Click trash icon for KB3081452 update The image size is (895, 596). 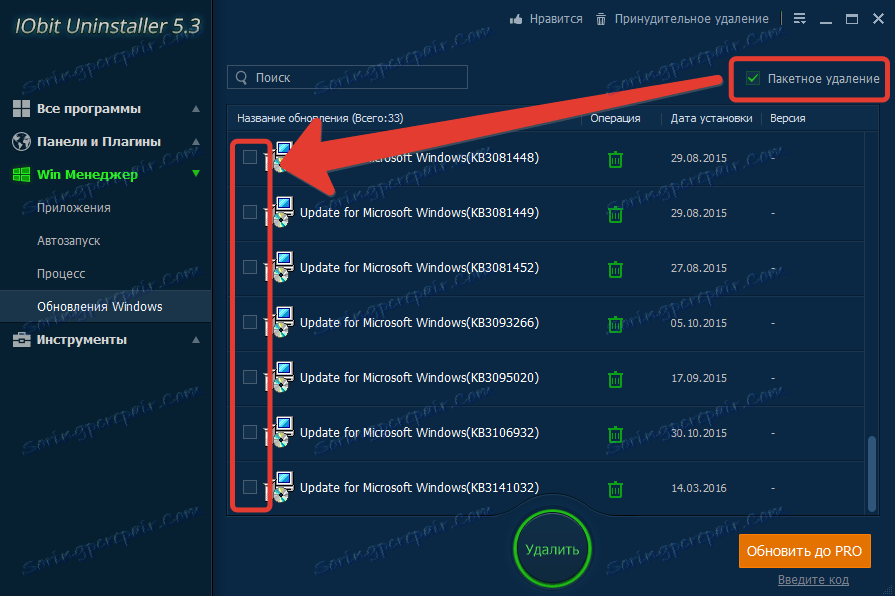(615, 269)
